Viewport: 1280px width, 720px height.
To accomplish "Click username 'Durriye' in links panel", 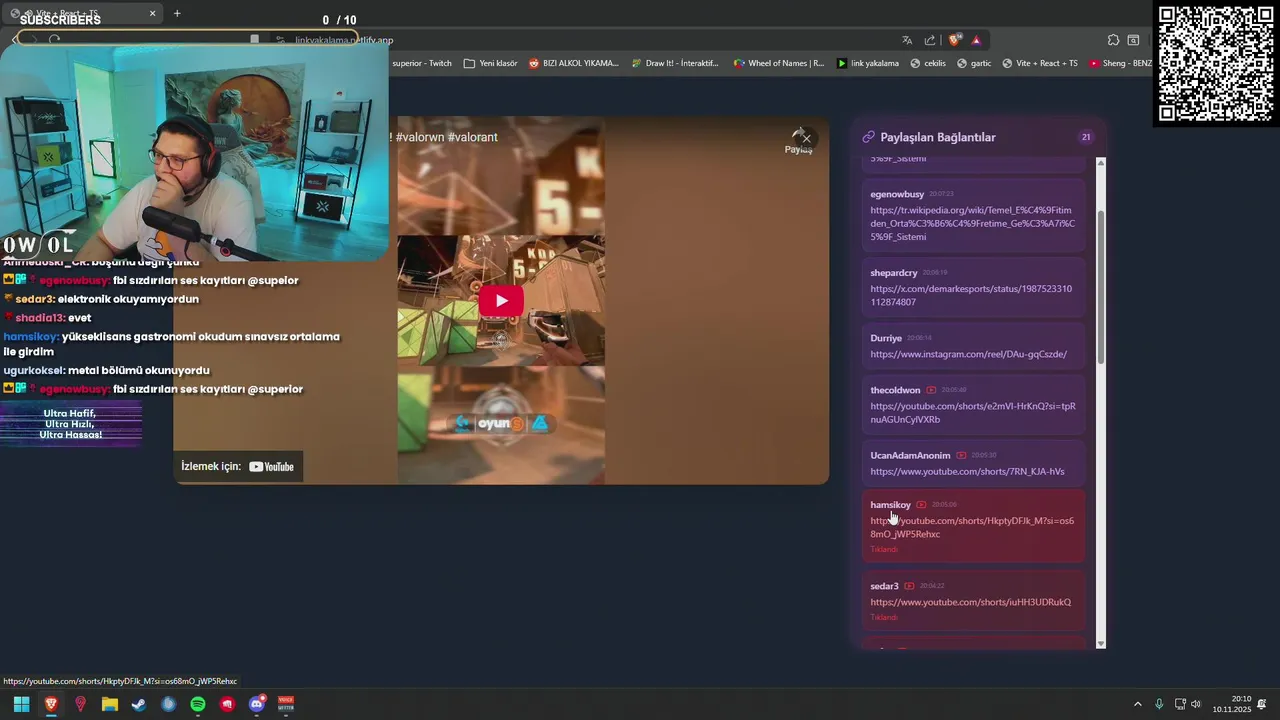I will tap(886, 338).
